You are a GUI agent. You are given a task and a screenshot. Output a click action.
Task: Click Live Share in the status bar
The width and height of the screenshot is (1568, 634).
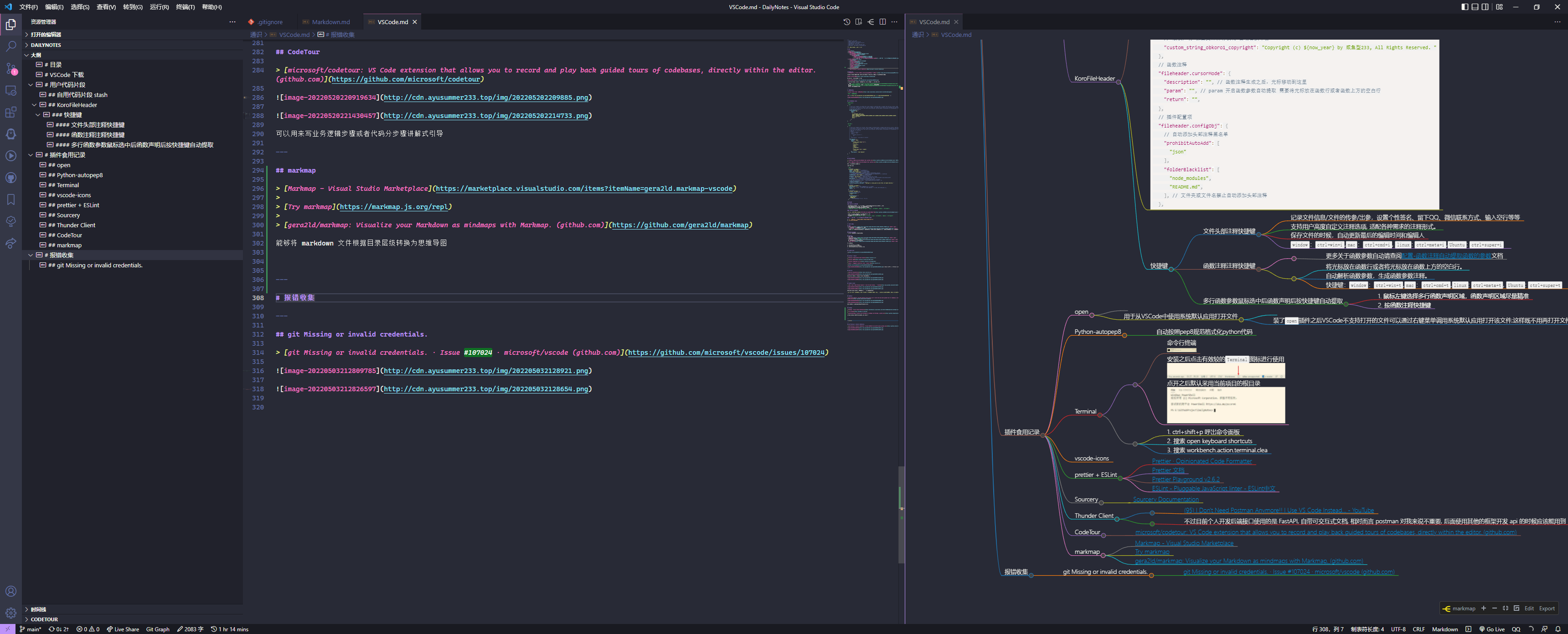[123, 629]
